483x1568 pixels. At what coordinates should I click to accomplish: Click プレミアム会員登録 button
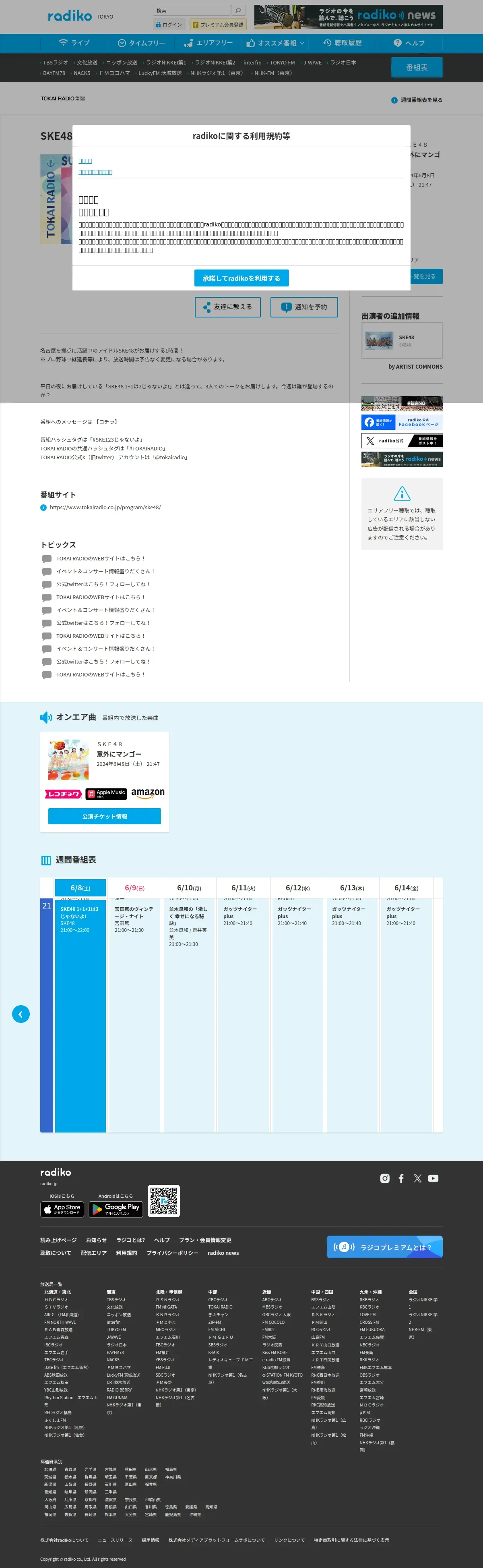pos(218,24)
